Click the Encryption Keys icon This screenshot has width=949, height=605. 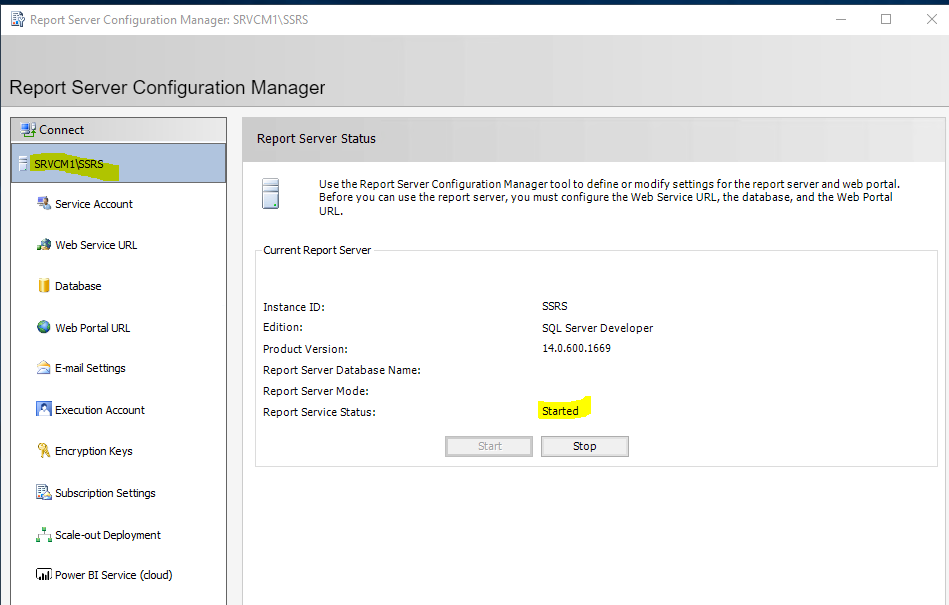pos(44,451)
